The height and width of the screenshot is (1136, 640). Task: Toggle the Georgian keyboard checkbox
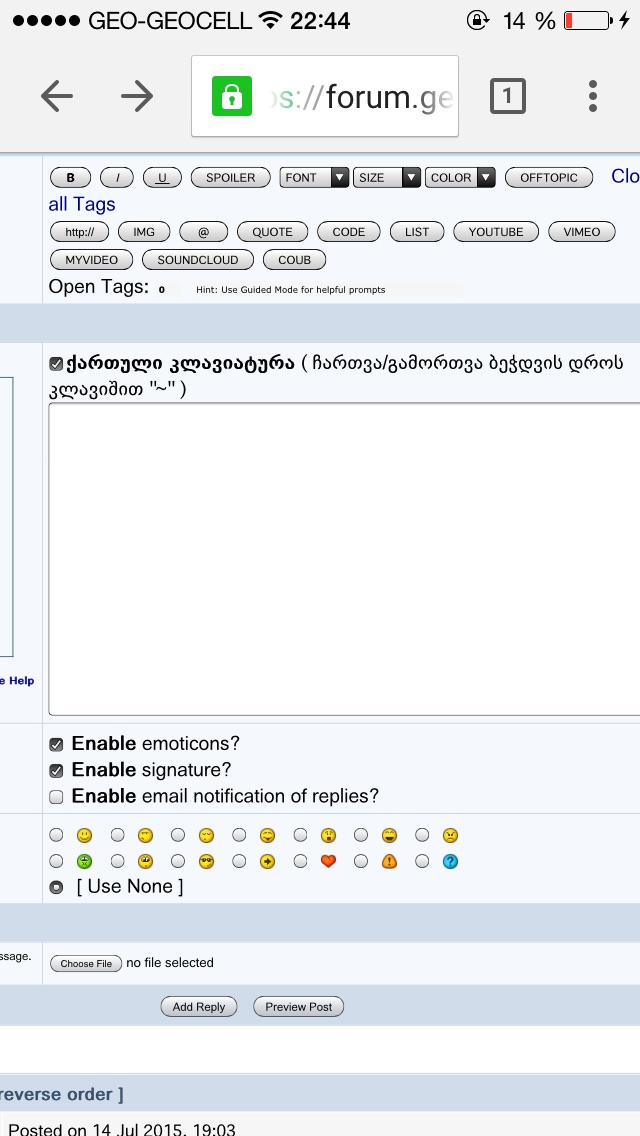(x=56, y=363)
